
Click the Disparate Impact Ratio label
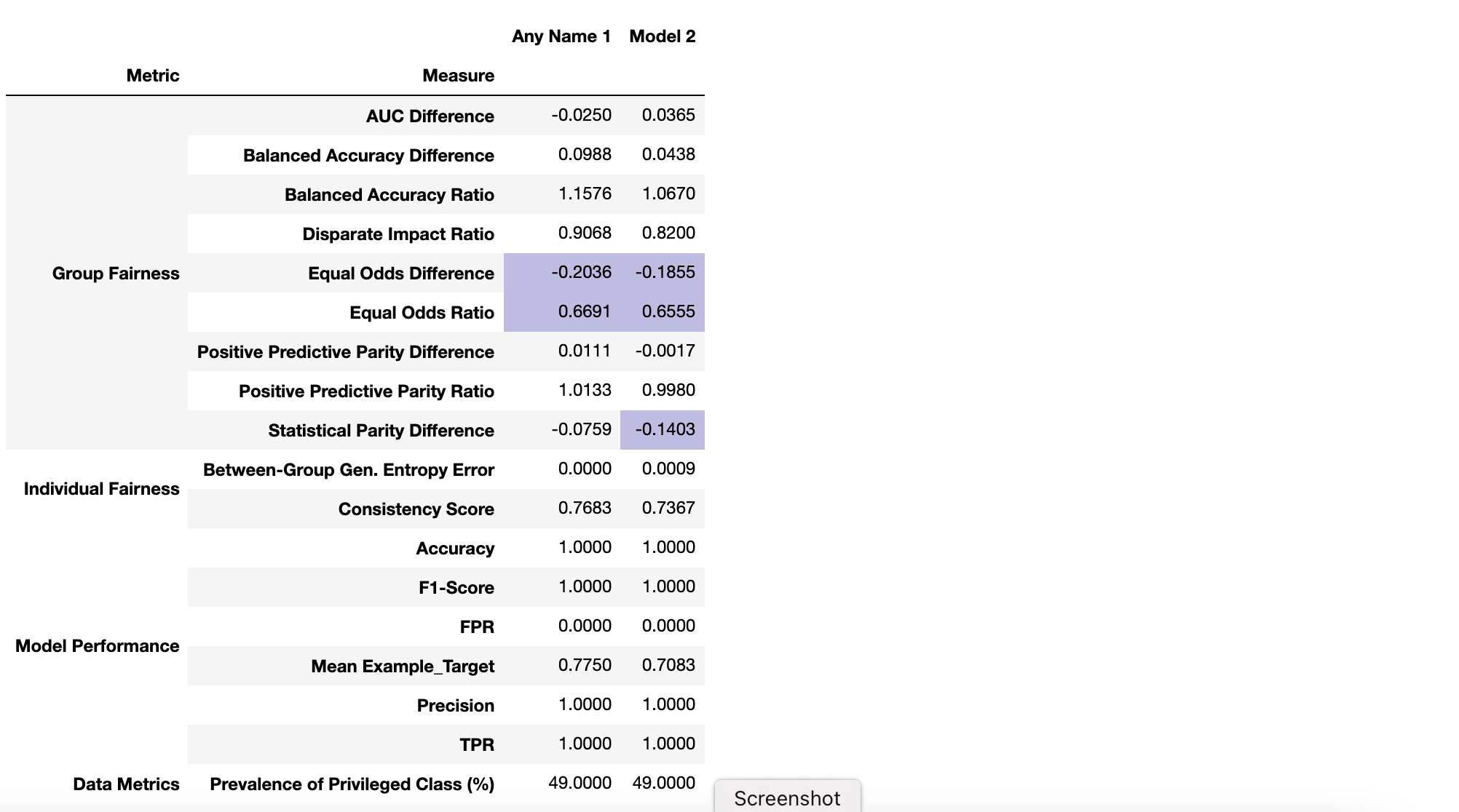click(398, 234)
